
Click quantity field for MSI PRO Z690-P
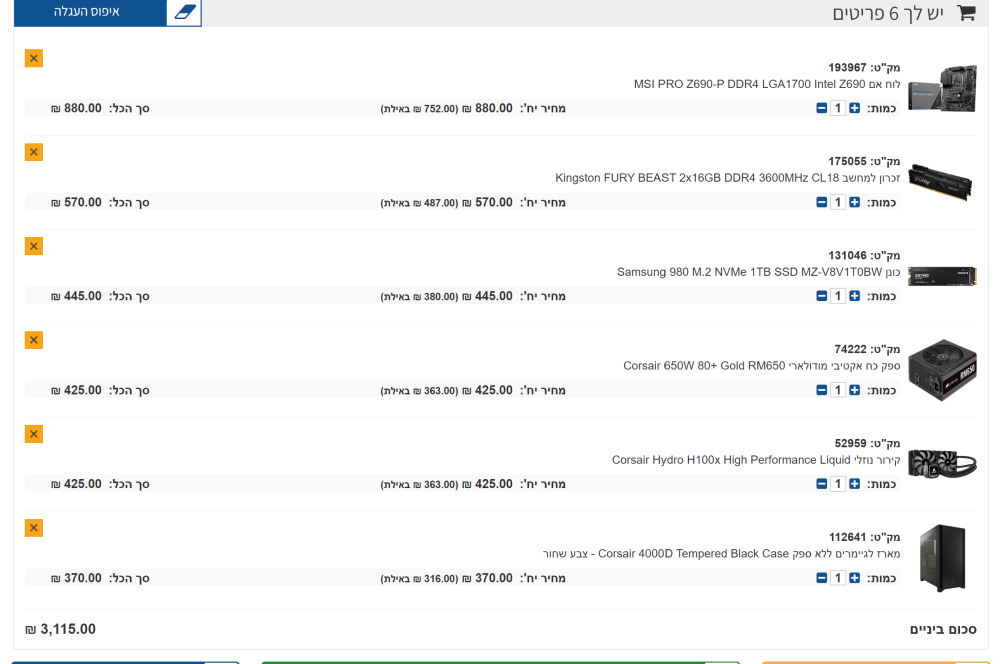(838, 108)
